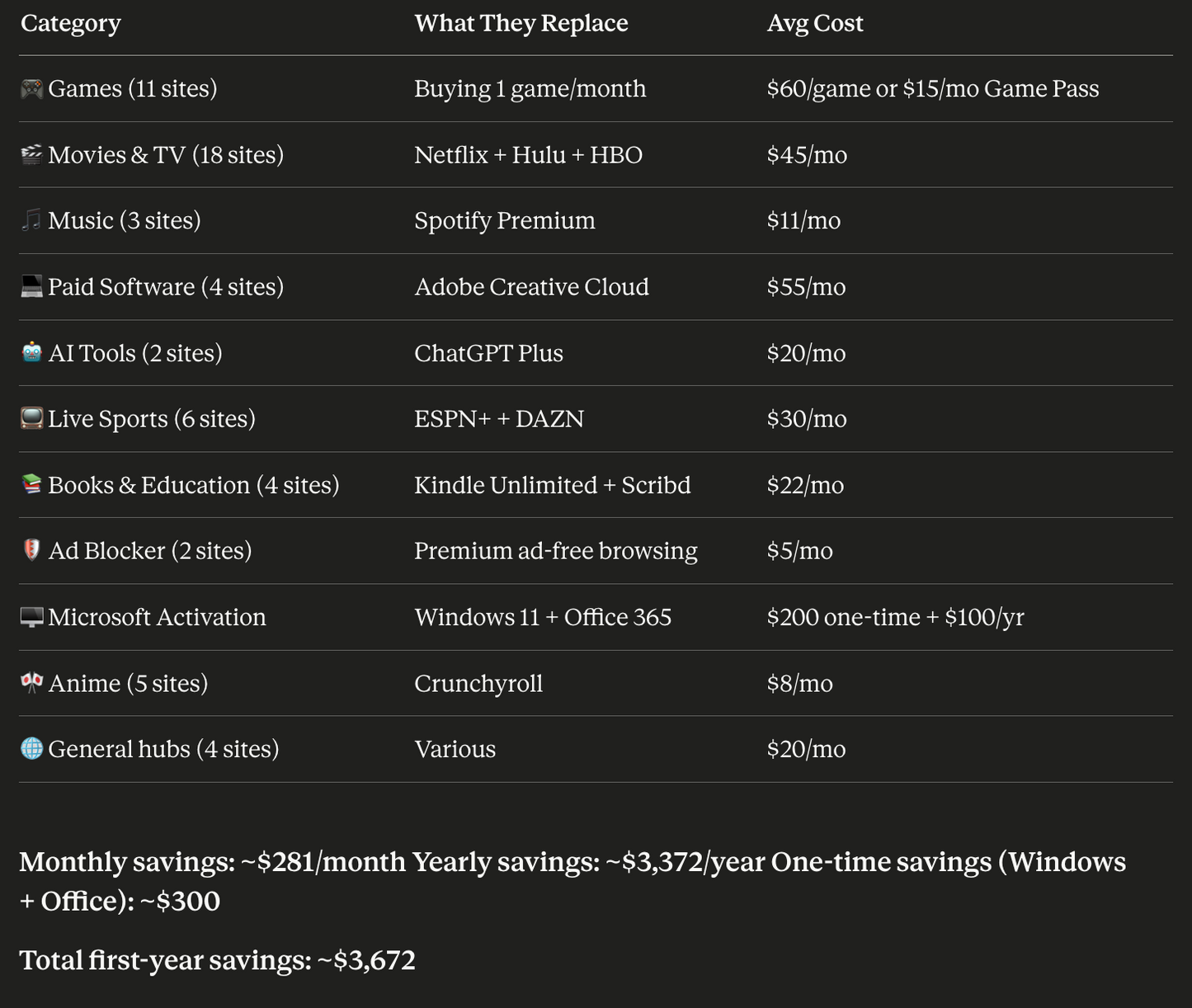Click the crossed flags icon beside Anime

pyautogui.click(x=31, y=683)
